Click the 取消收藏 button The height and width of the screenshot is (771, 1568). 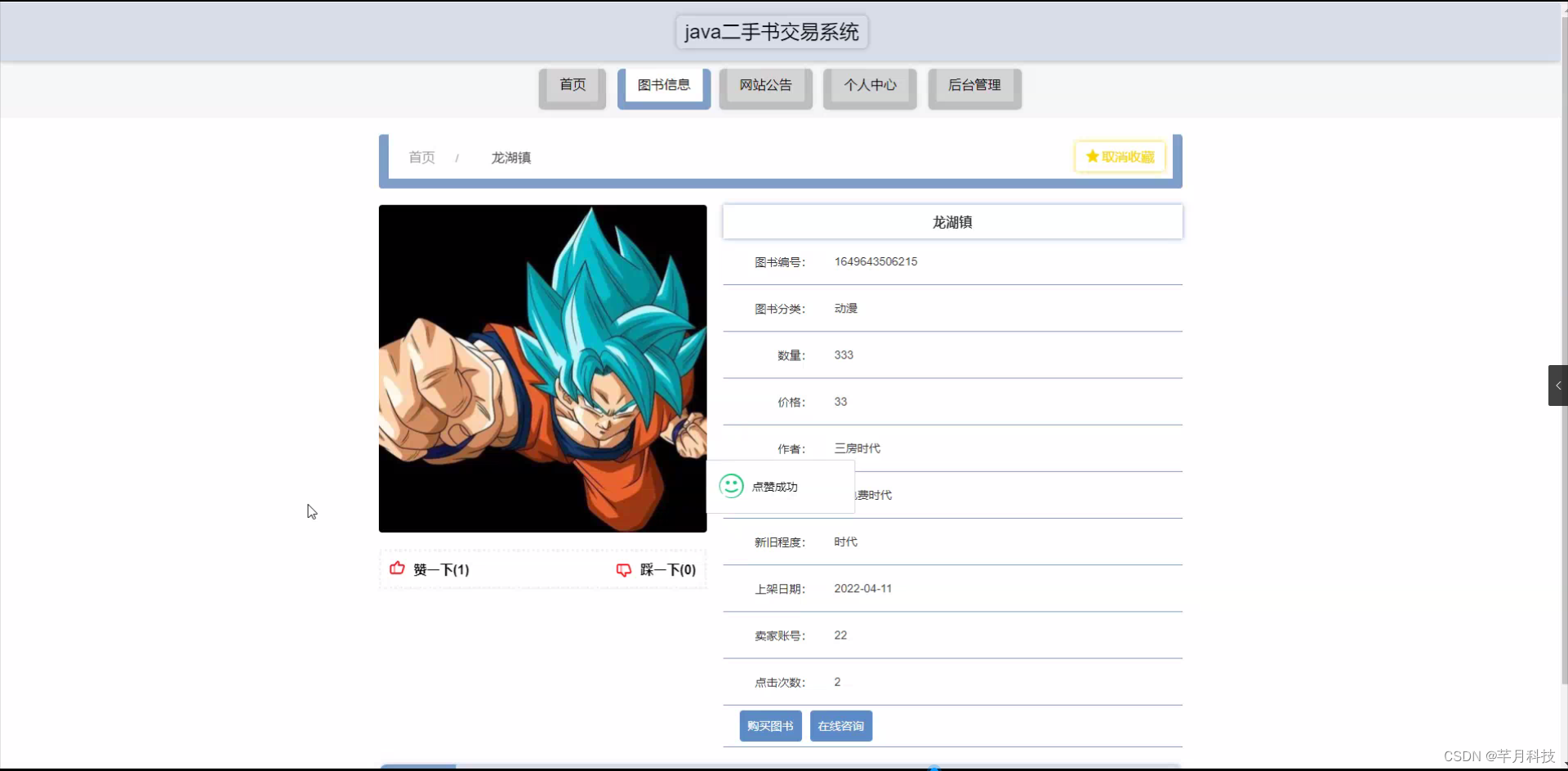coord(1119,157)
